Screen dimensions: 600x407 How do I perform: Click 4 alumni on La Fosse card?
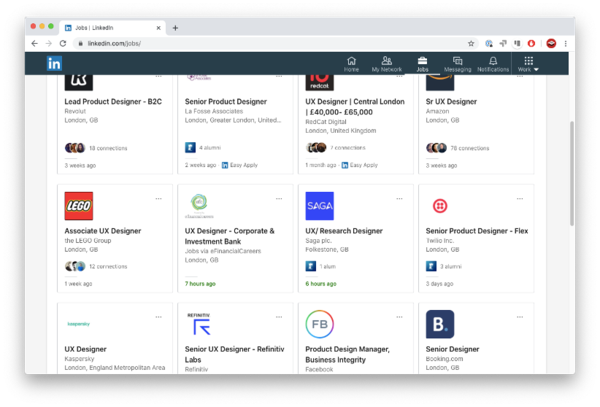coord(210,148)
